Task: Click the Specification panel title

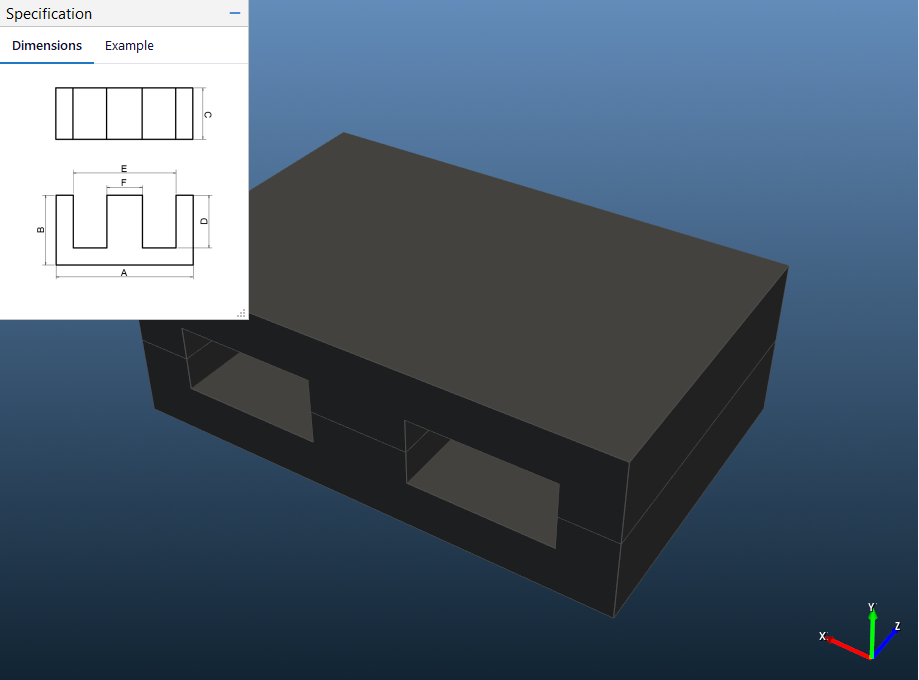Action: coord(49,13)
